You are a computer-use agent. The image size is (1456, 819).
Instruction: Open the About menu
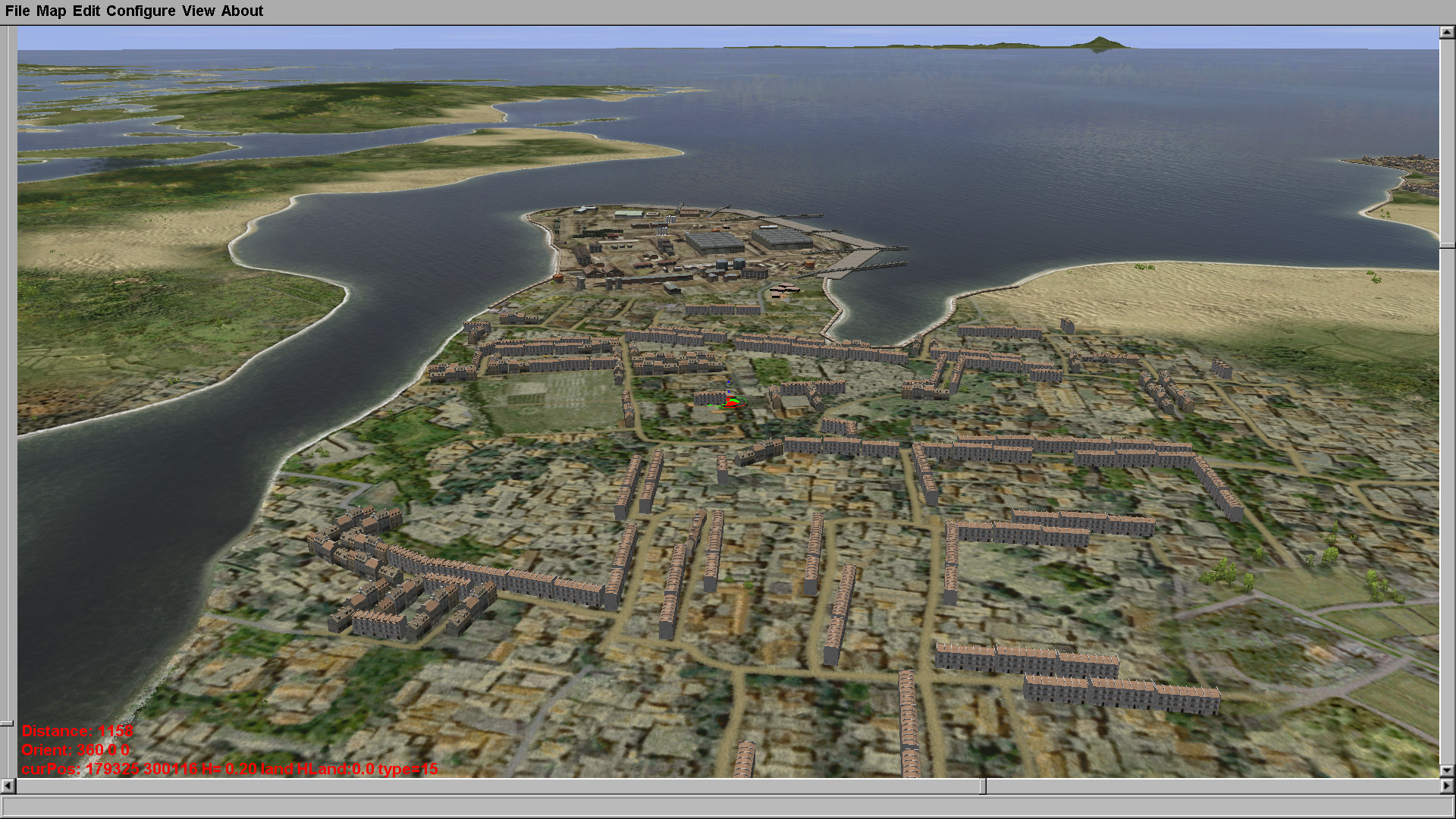pos(242,11)
